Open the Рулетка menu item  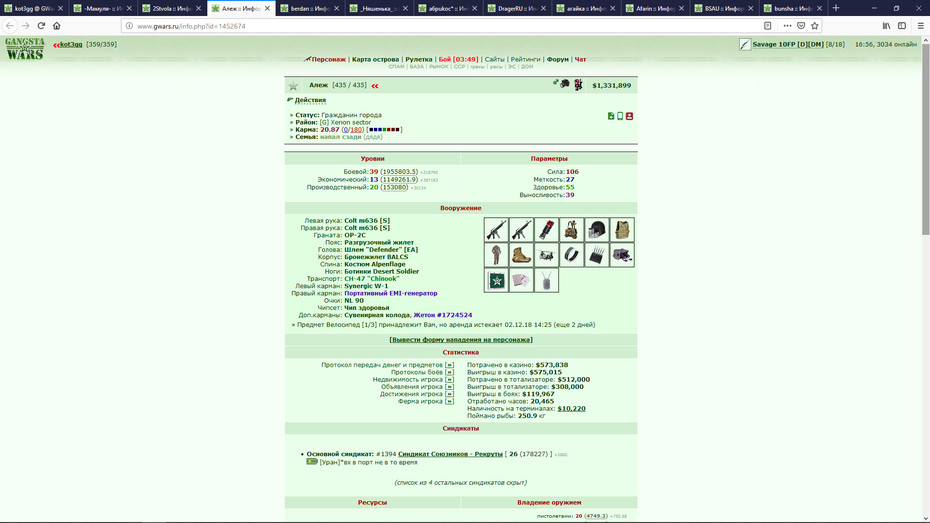419,59
